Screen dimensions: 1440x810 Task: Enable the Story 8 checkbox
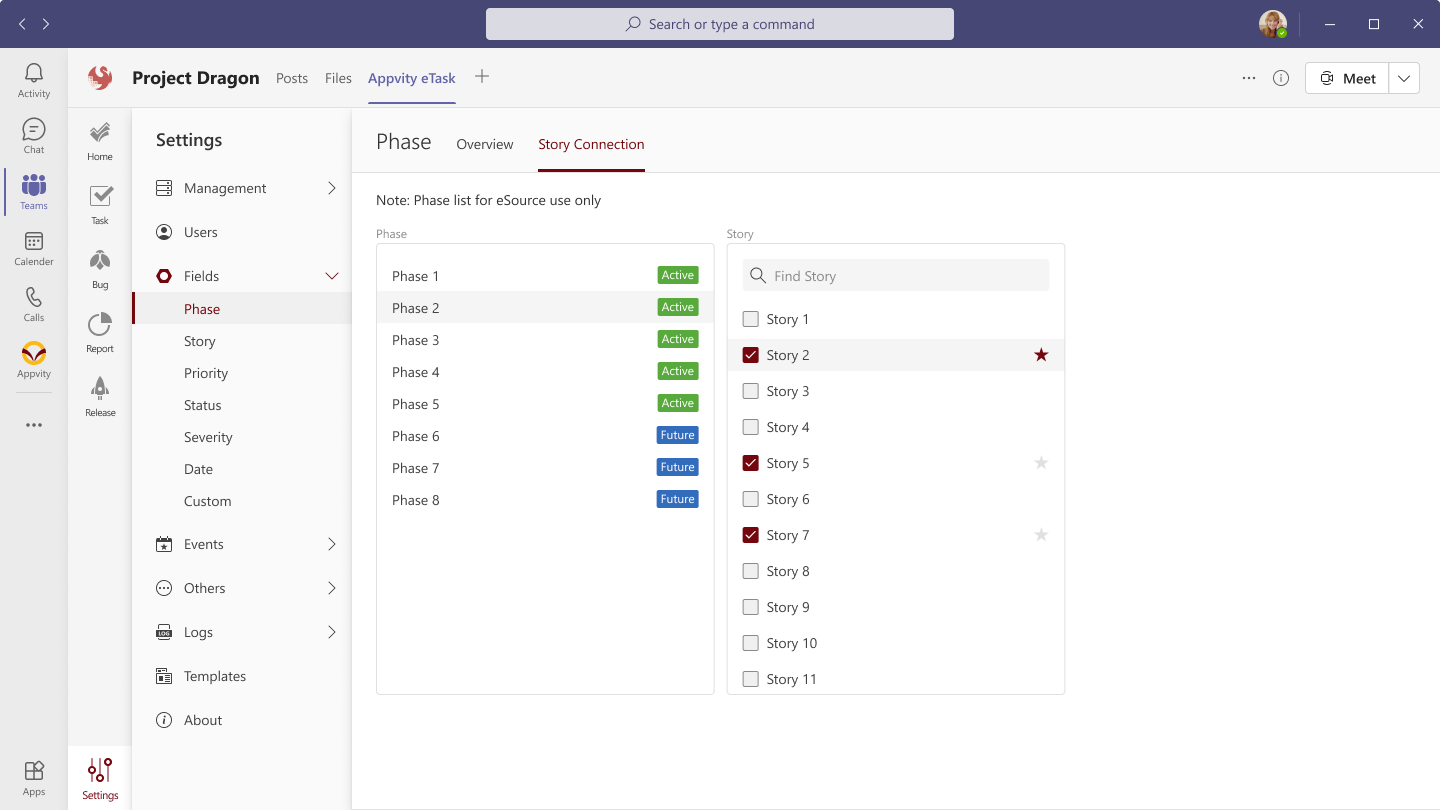coord(751,571)
